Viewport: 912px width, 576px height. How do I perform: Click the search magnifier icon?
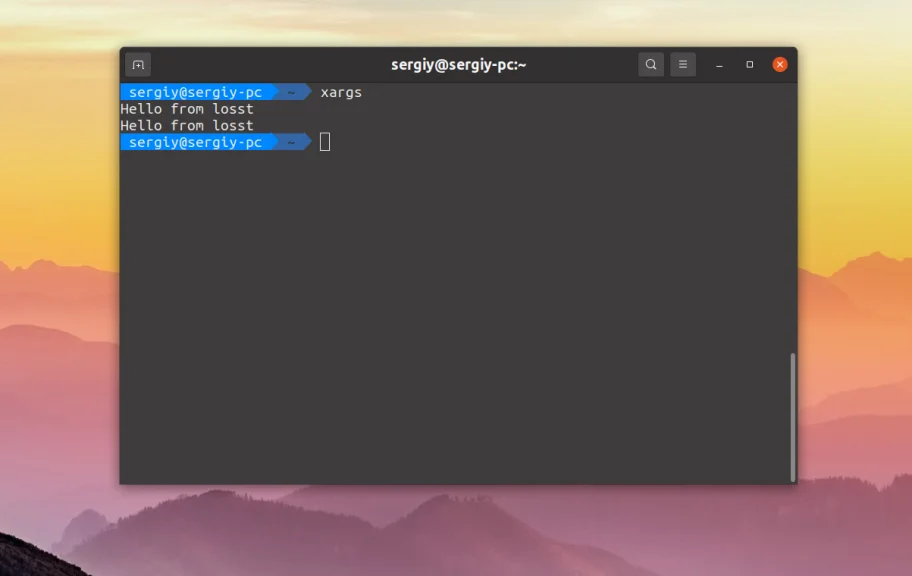[651, 64]
